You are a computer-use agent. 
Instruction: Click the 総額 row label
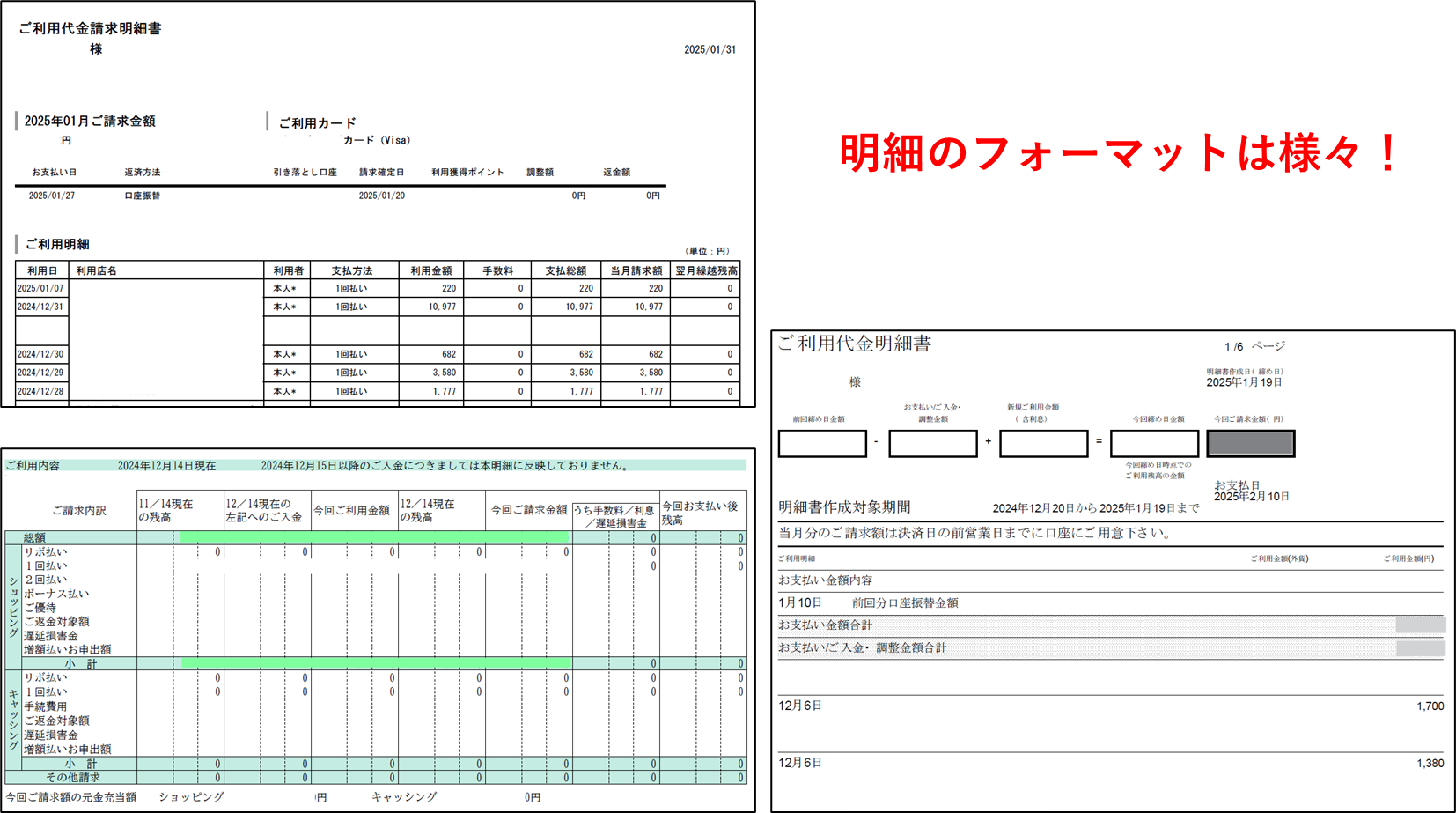pyautogui.click(x=34, y=538)
